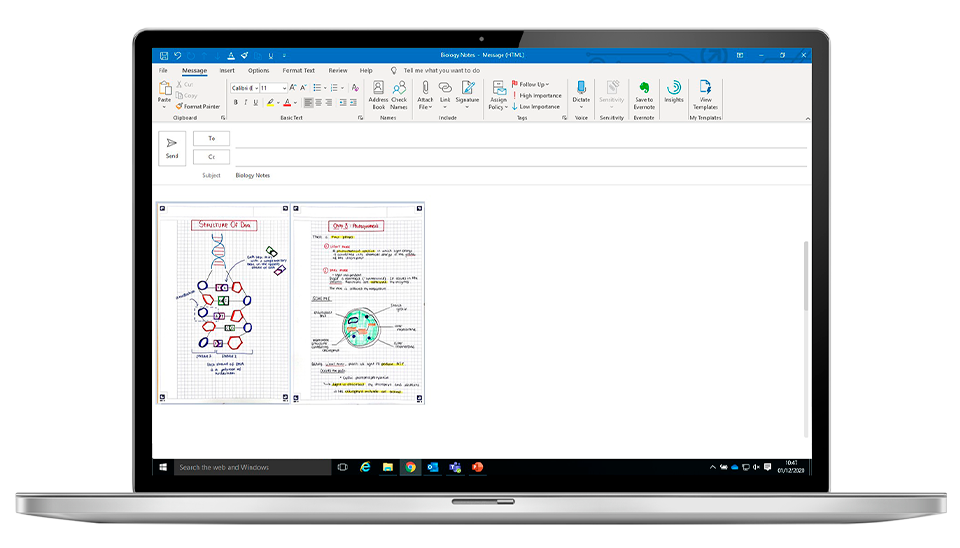This screenshot has width=960, height=548.
Task: Click the To button
Action: pyautogui.click(x=211, y=139)
